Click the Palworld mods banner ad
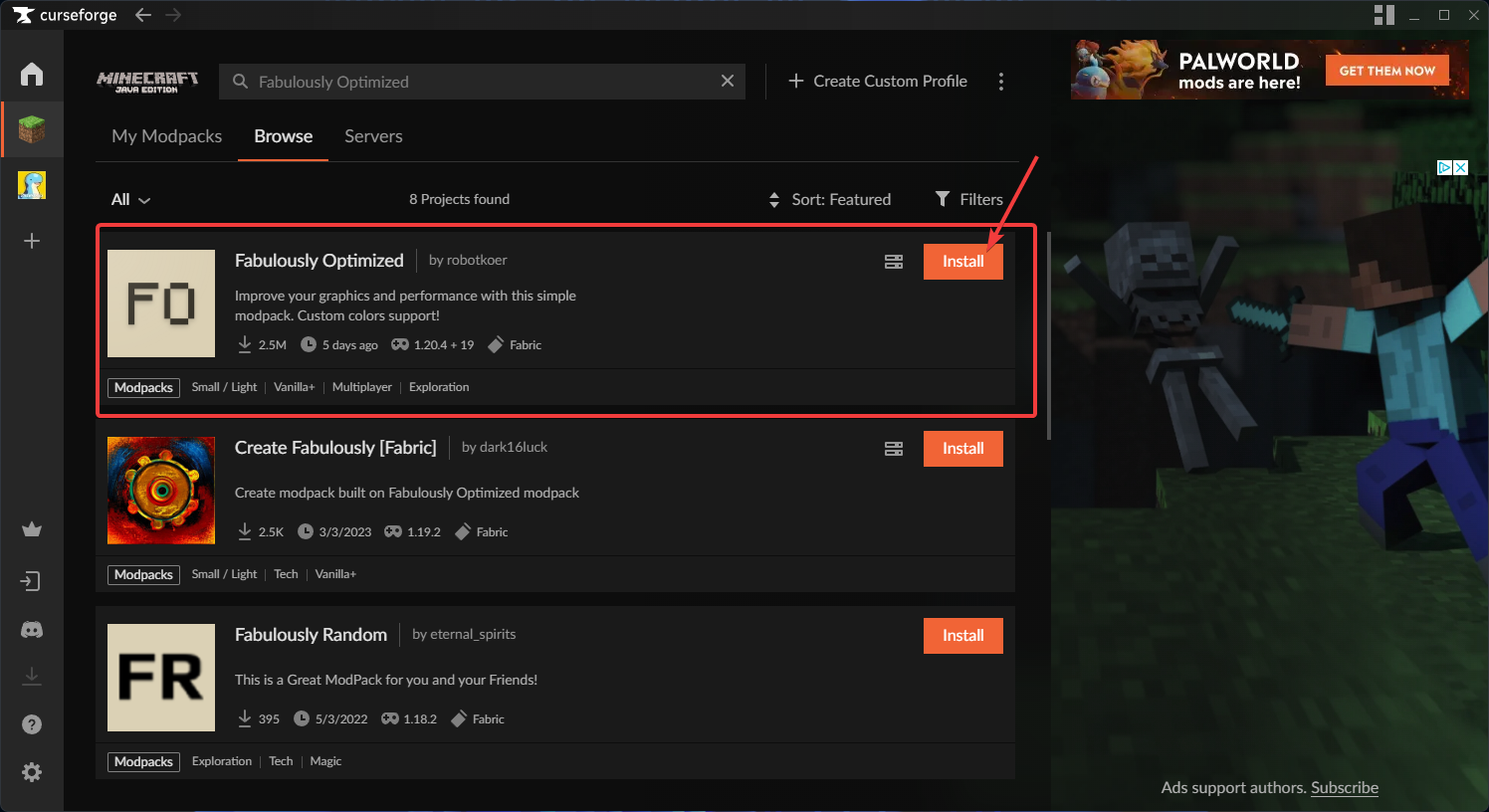Image resolution: width=1489 pixels, height=812 pixels. 1269,70
